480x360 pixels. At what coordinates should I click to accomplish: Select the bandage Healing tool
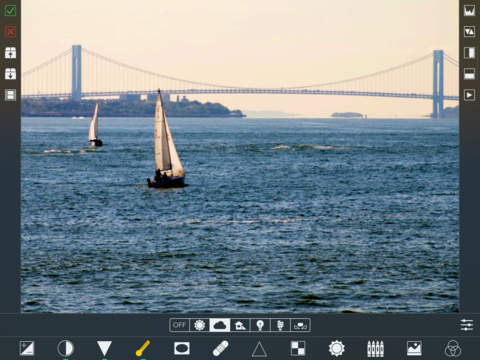point(220,349)
